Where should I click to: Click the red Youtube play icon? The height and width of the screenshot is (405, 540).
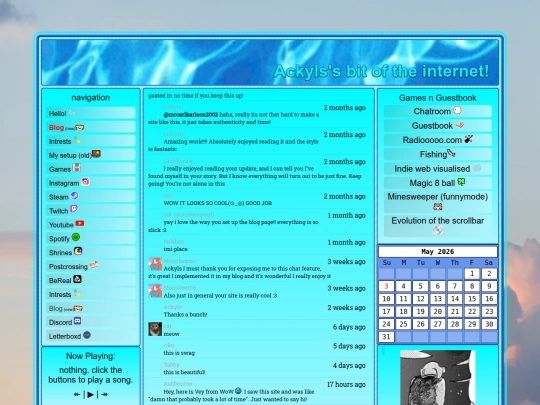80,224
